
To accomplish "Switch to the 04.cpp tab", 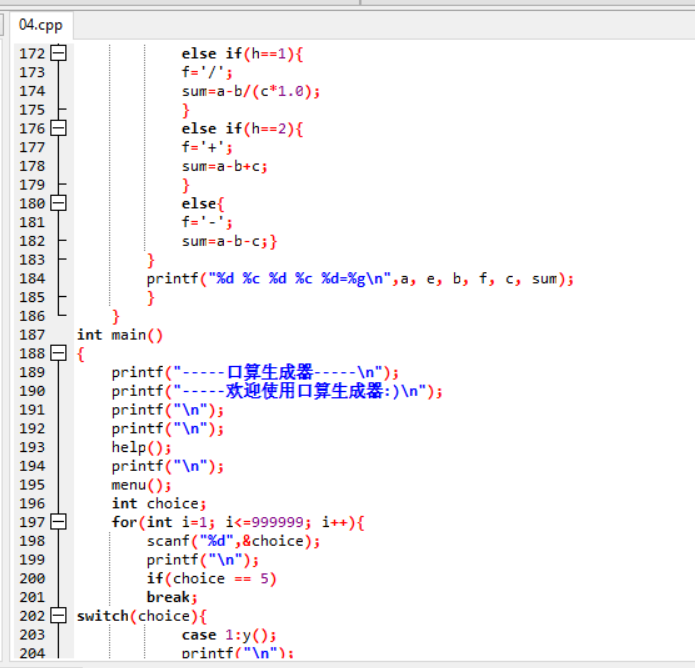I will [x=41, y=25].
